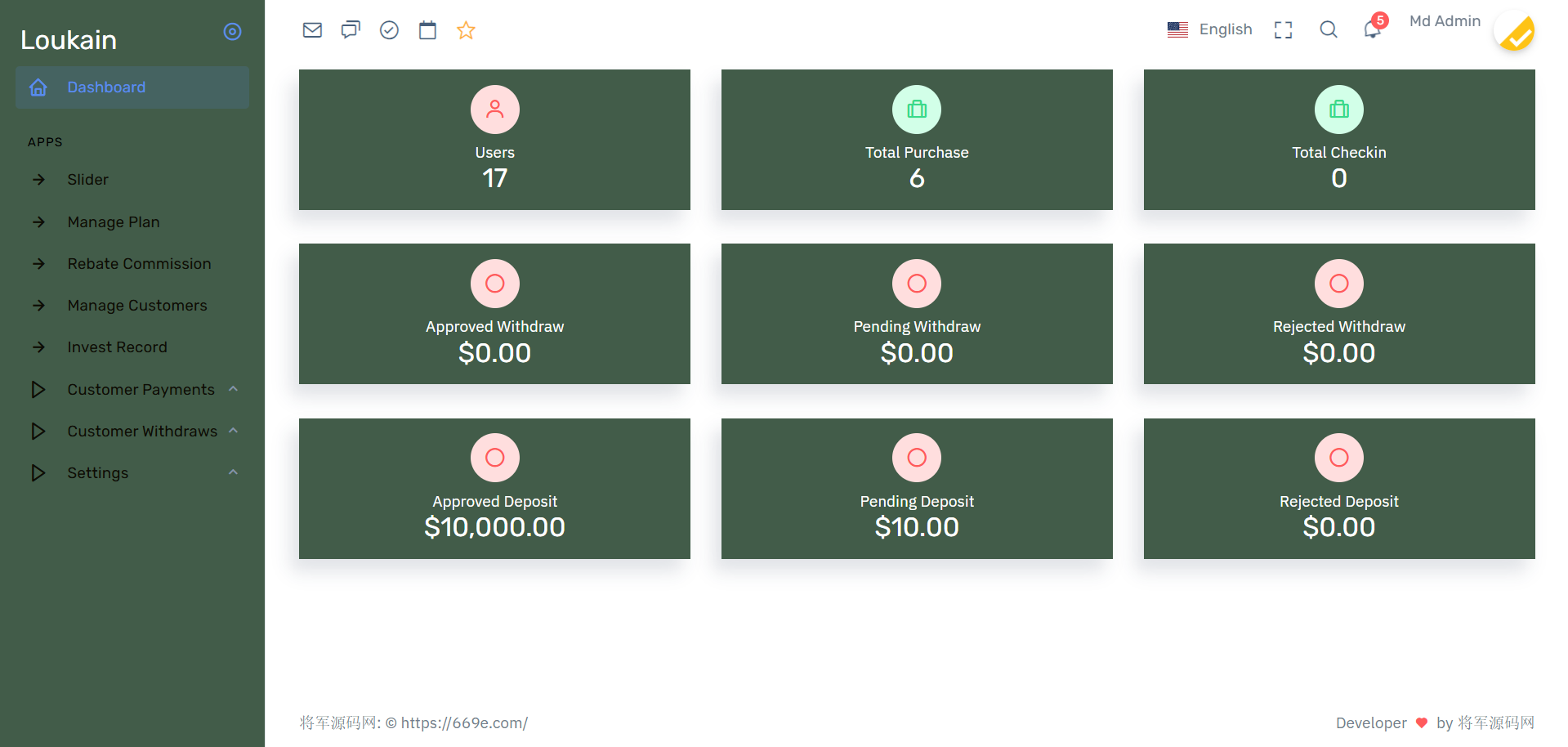This screenshot has height=747, width=1568.
Task: Open the calendar icon in toolbar
Action: [427, 30]
